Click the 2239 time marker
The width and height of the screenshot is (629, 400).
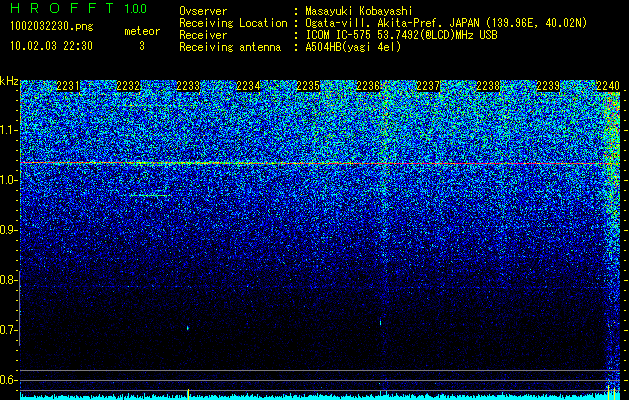click(x=548, y=86)
